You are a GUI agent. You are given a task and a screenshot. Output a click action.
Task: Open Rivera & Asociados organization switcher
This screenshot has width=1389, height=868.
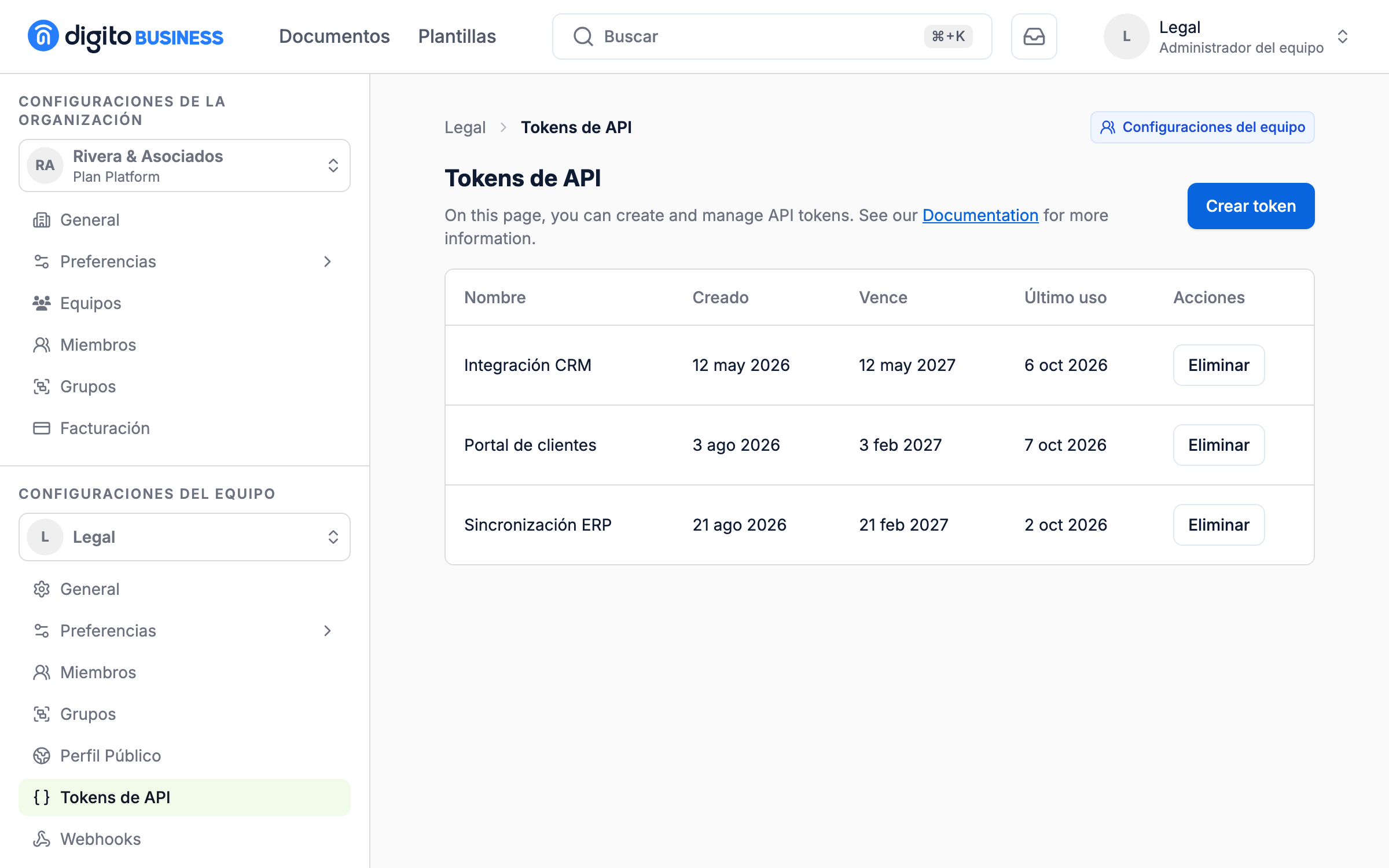[185, 165]
